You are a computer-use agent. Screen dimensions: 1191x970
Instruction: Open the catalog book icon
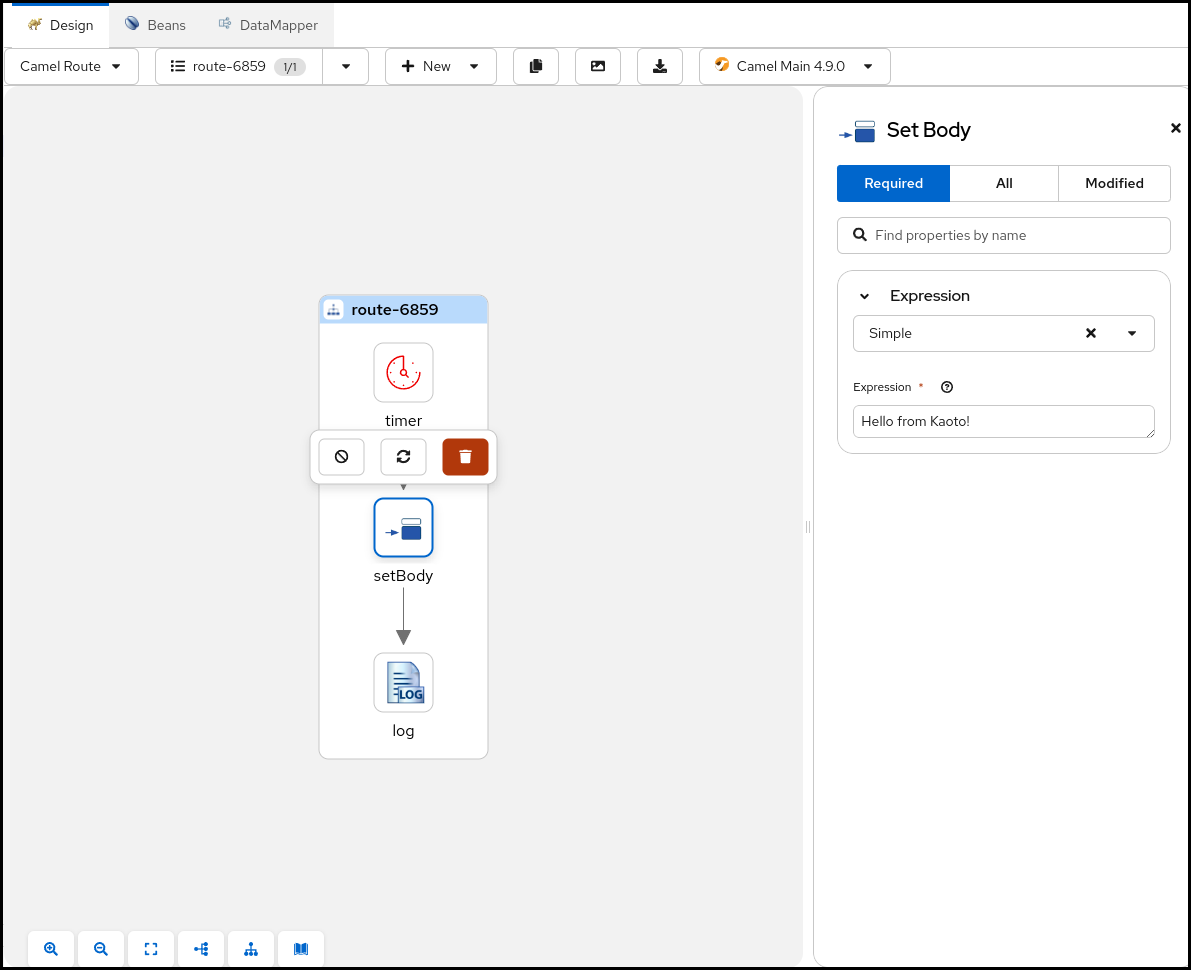tap(301, 949)
